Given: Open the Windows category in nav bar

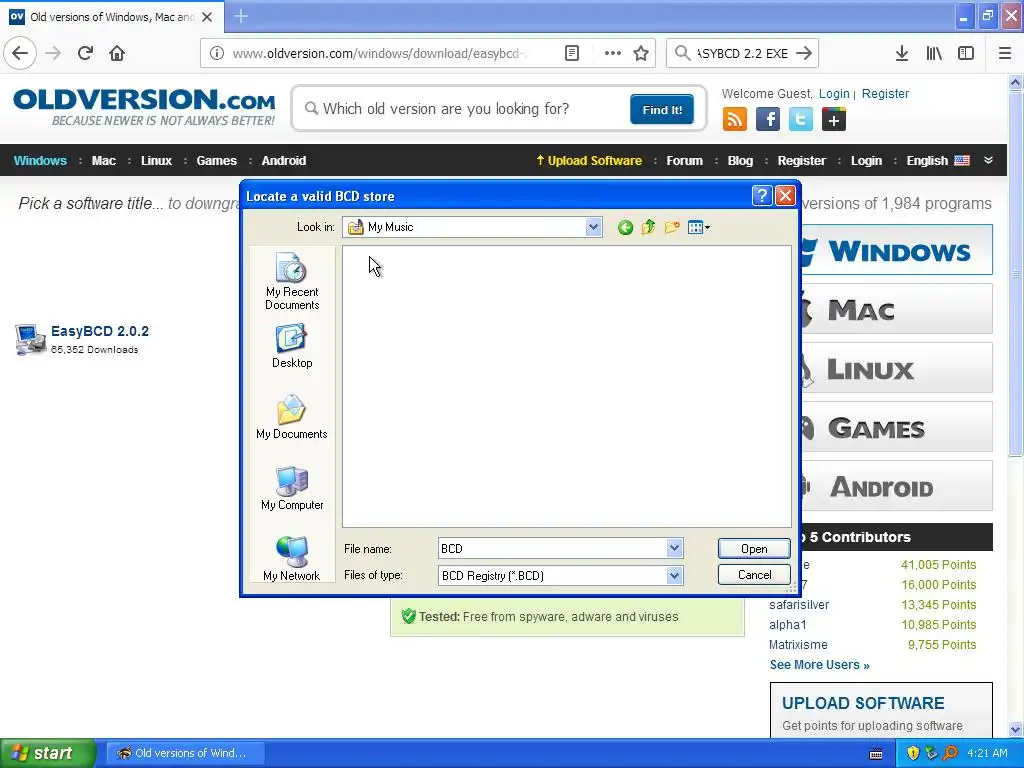Looking at the screenshot, I should [x=40, y=161].
